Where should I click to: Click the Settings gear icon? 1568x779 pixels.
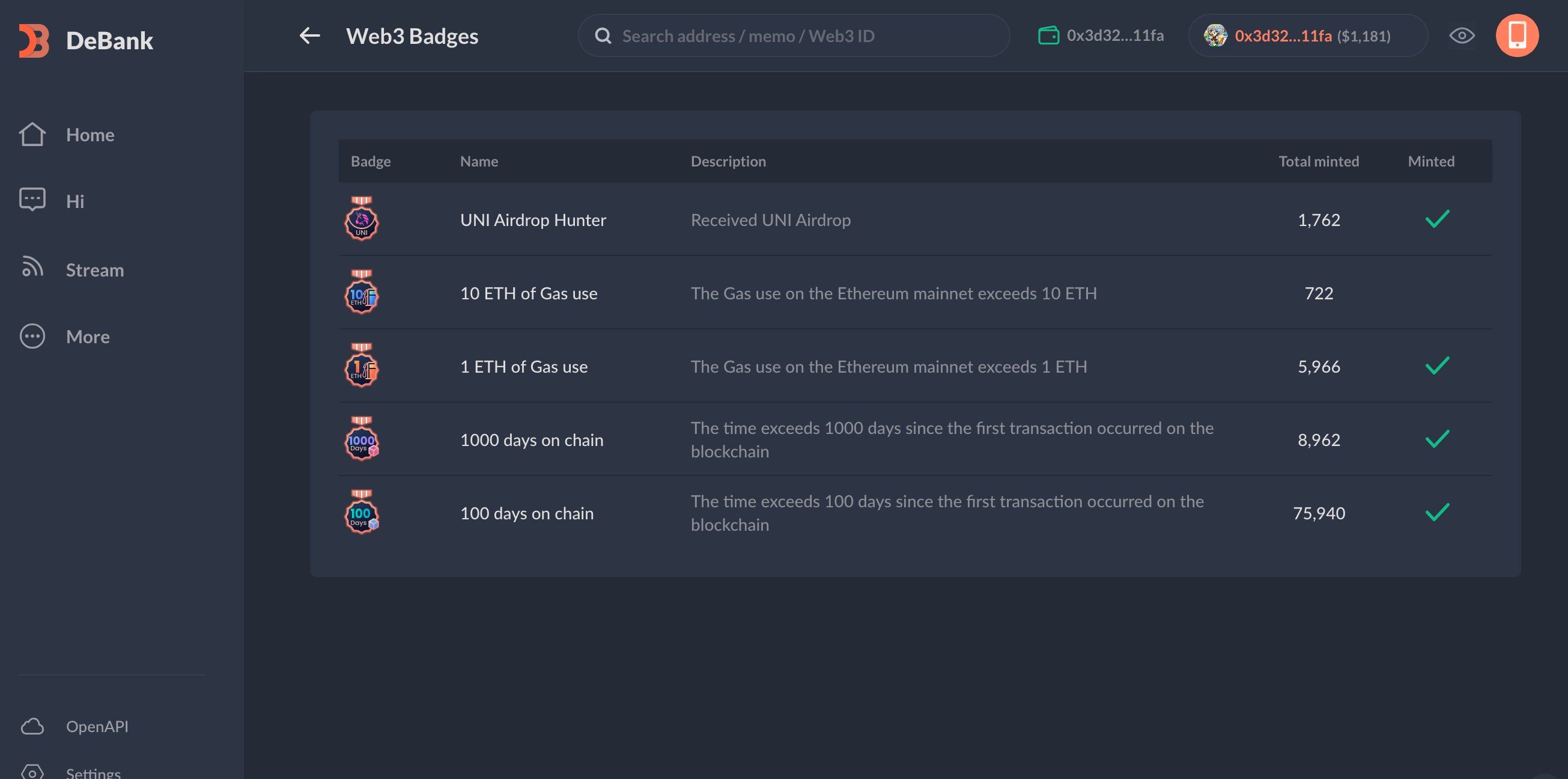point(32,772)
